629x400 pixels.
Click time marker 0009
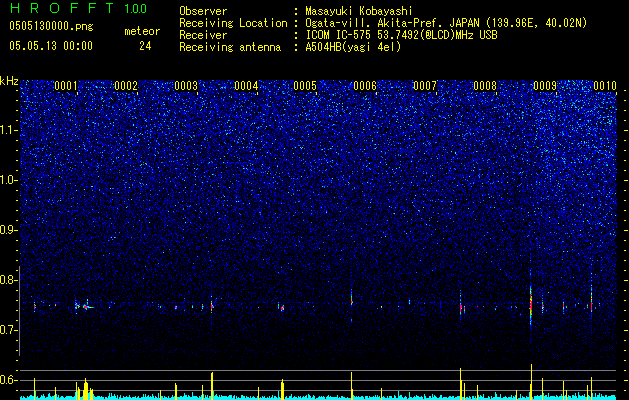tap(545, 86)
